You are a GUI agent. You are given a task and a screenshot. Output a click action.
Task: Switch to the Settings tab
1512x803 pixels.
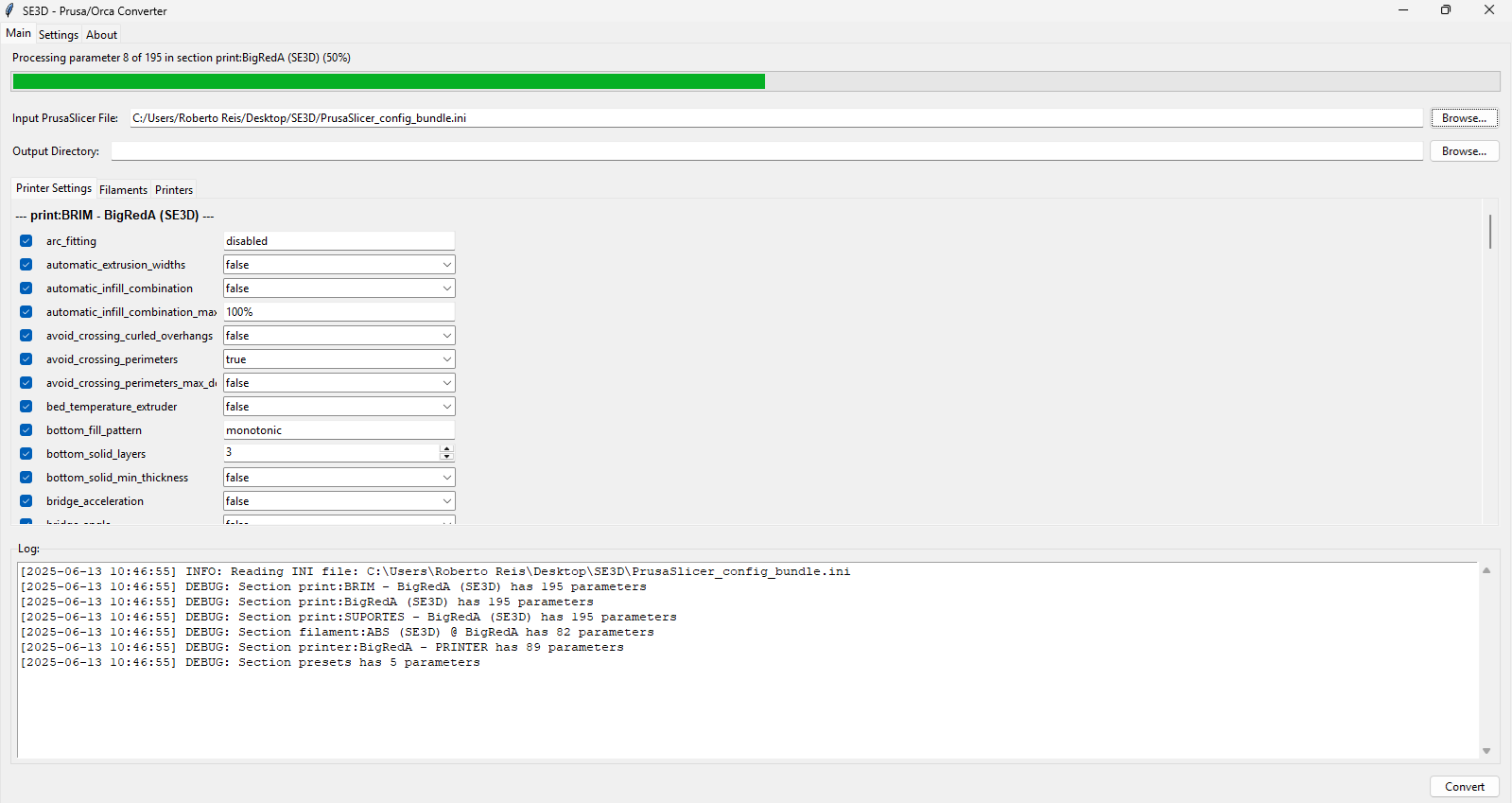point(59,35)
